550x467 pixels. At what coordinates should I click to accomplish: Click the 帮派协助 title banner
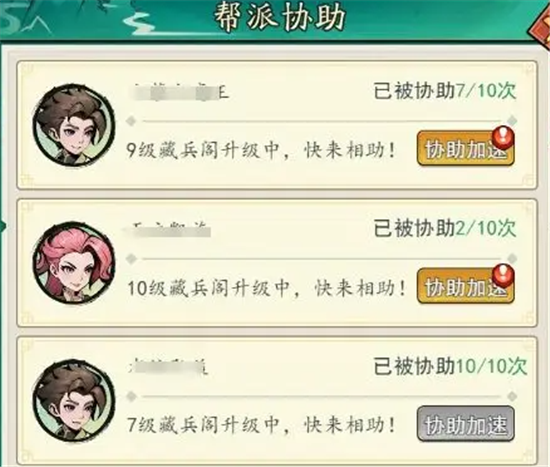(x=280, y=17)
